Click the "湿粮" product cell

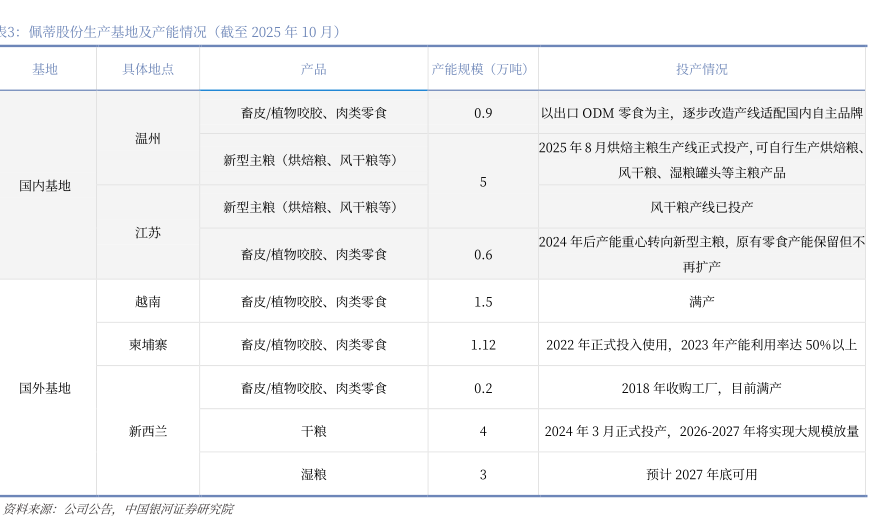[x=313, y=474]
